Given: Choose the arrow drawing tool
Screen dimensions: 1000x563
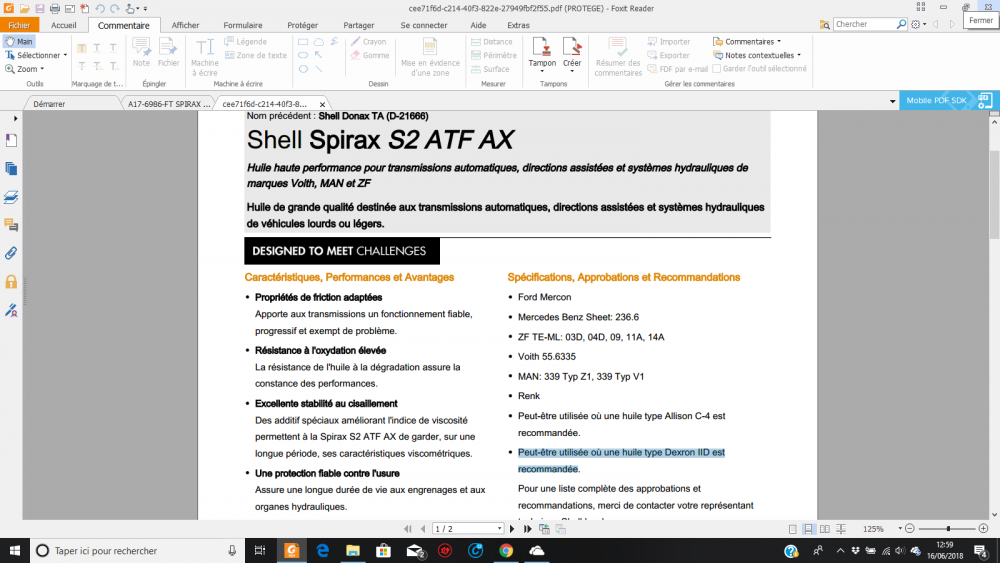Looking at the screenshot, I should pyautogui.click(x=318, y=55).
